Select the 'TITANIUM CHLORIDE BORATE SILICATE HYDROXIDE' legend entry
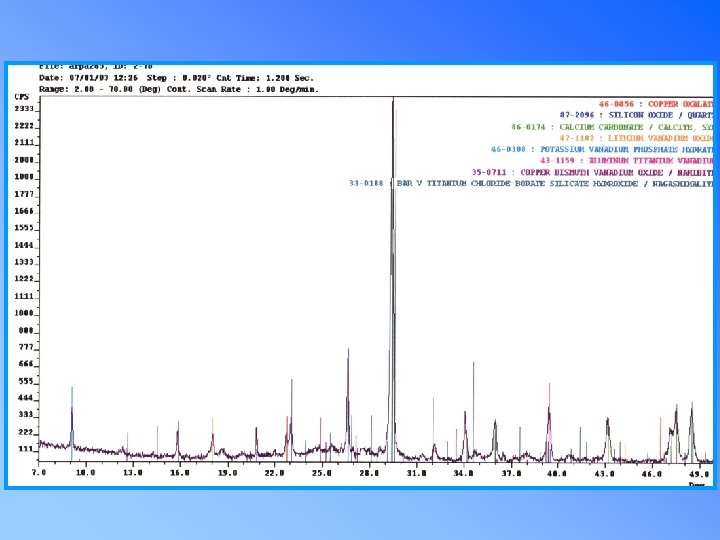The height and width of the screenshot is (540, 720). [531, 183]
